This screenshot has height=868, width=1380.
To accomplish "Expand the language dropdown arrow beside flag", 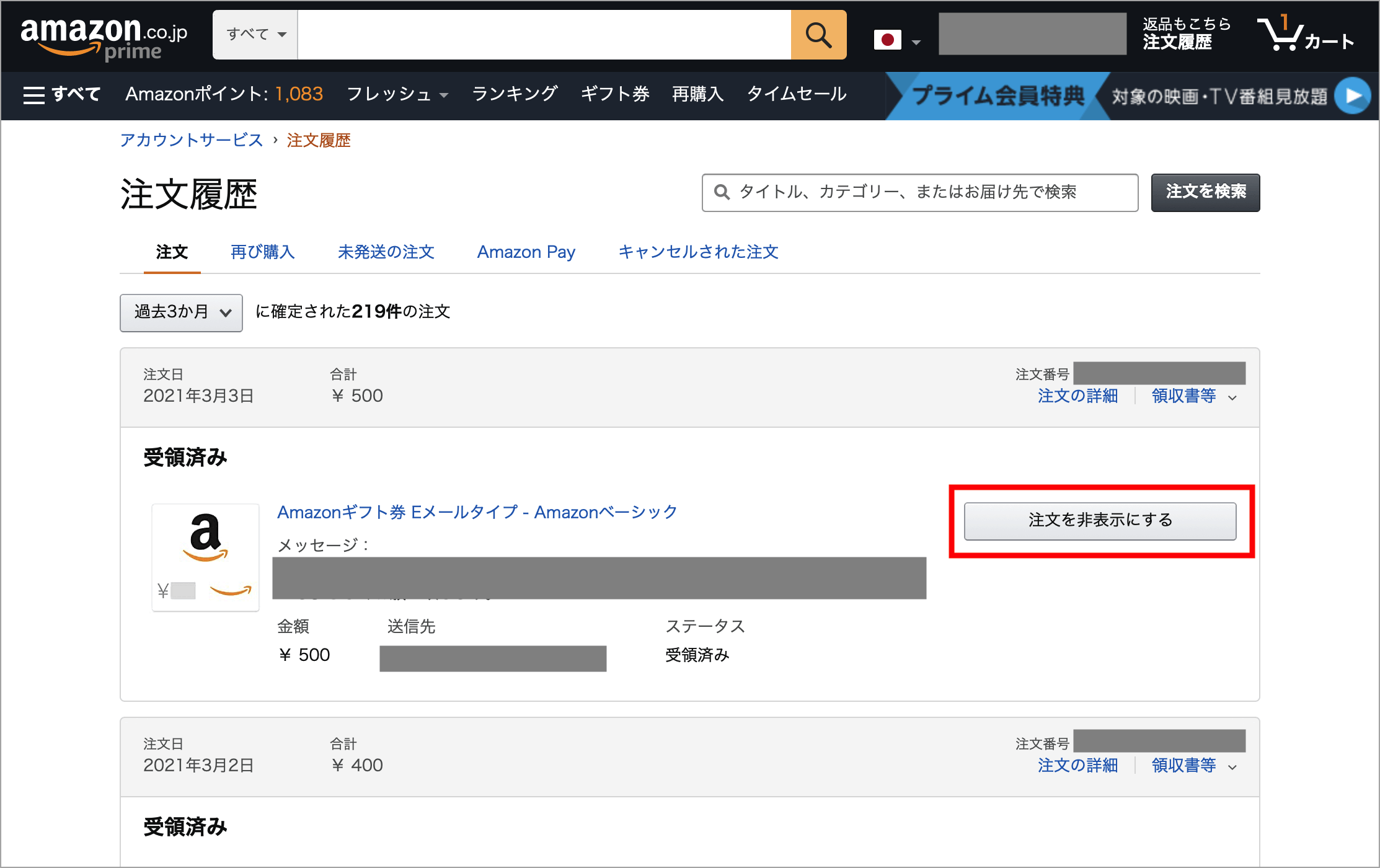I will click(916, 42).
